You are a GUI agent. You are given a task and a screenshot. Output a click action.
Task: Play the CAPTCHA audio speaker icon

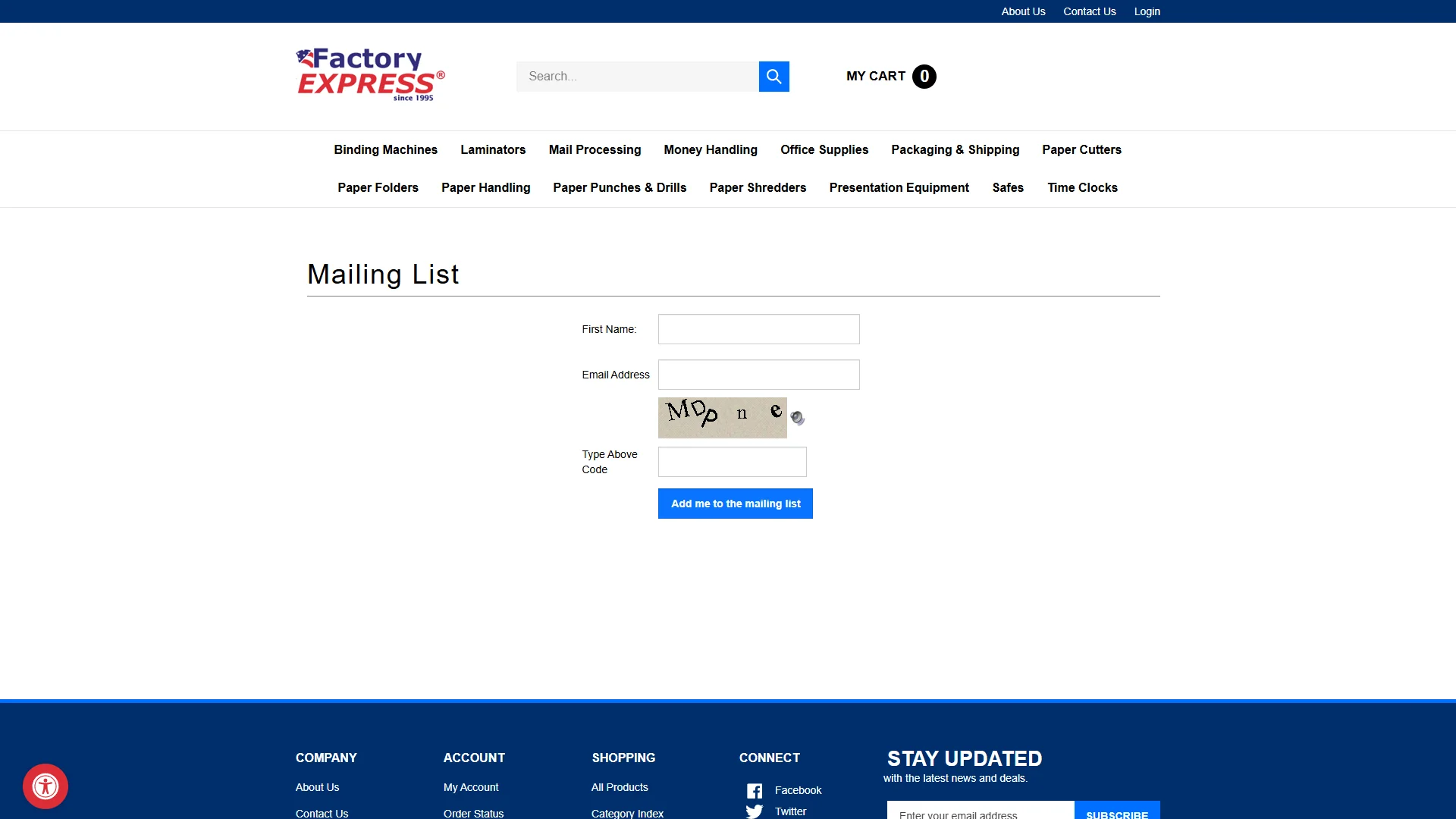[x=797, y=418]
